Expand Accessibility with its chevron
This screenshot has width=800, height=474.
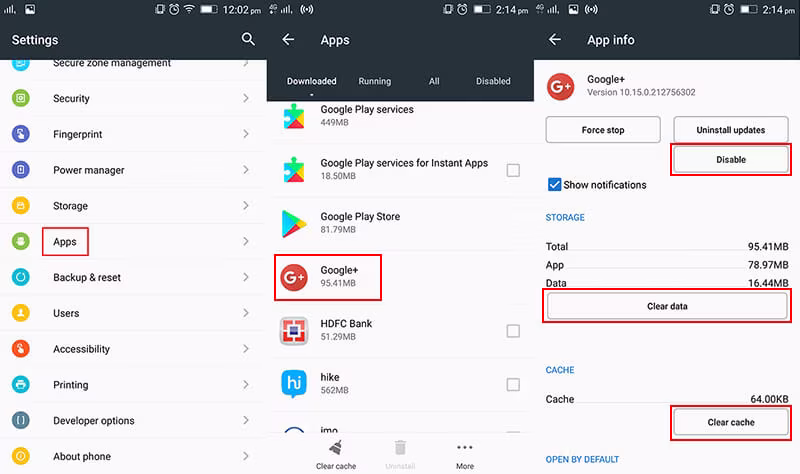pos(246,348)
